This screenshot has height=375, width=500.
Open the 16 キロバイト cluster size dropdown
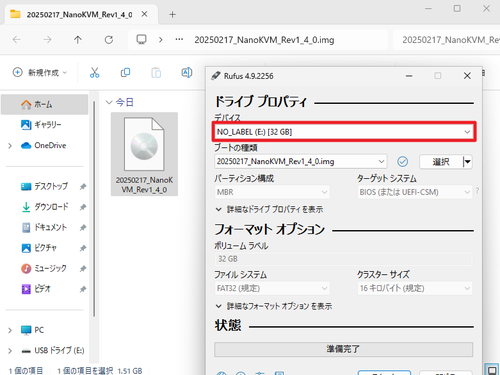pyautogui.click(x=414, y=288)
